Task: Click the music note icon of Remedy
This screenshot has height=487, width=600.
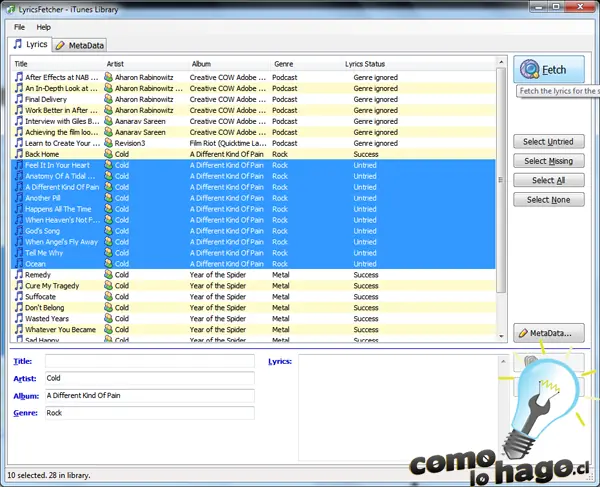Action: point(19,274)
